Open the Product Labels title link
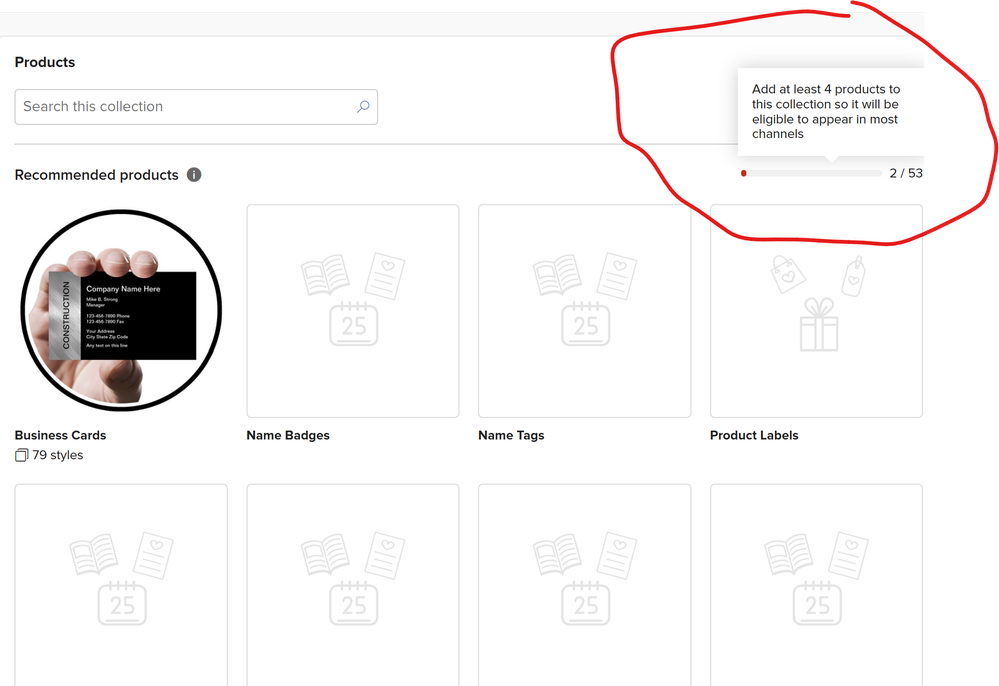Viewport: 999px width, 686px height. click(754, 436)
